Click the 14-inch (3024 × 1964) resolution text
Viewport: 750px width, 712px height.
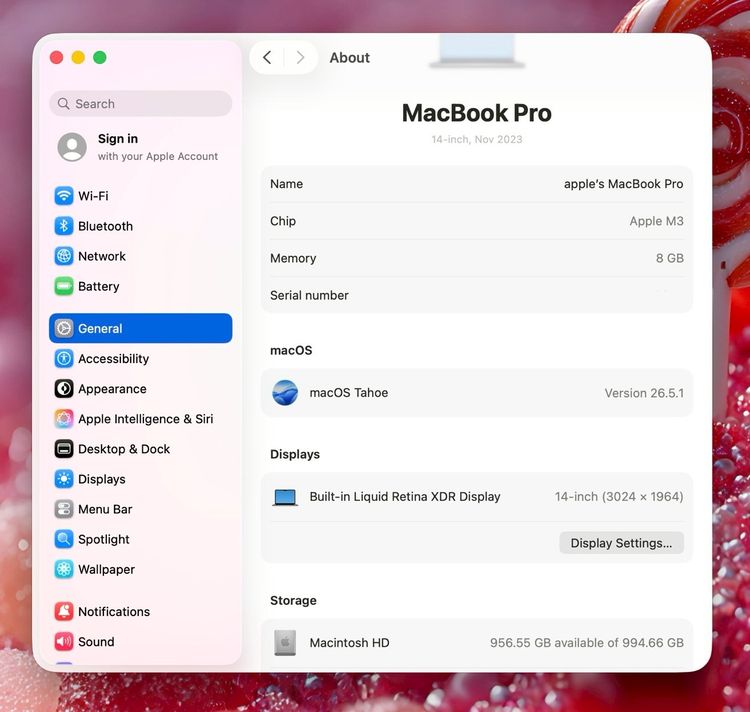[619, 496]
